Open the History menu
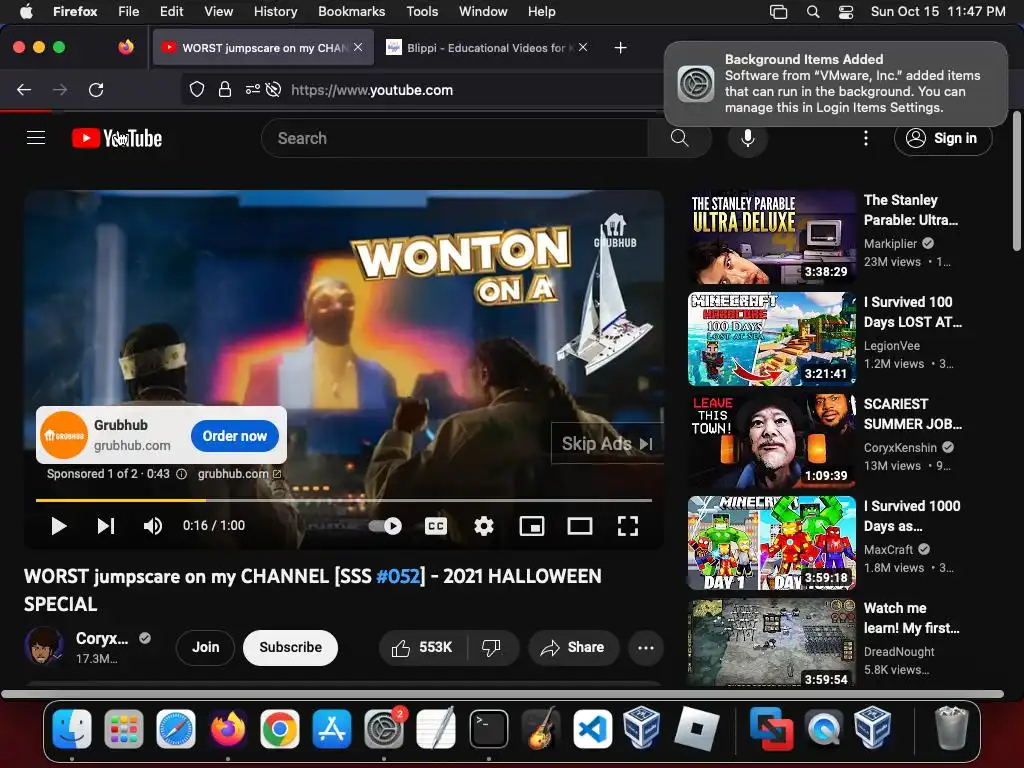The width and height of the screenshot is (1024, 768). click(275, 11)
